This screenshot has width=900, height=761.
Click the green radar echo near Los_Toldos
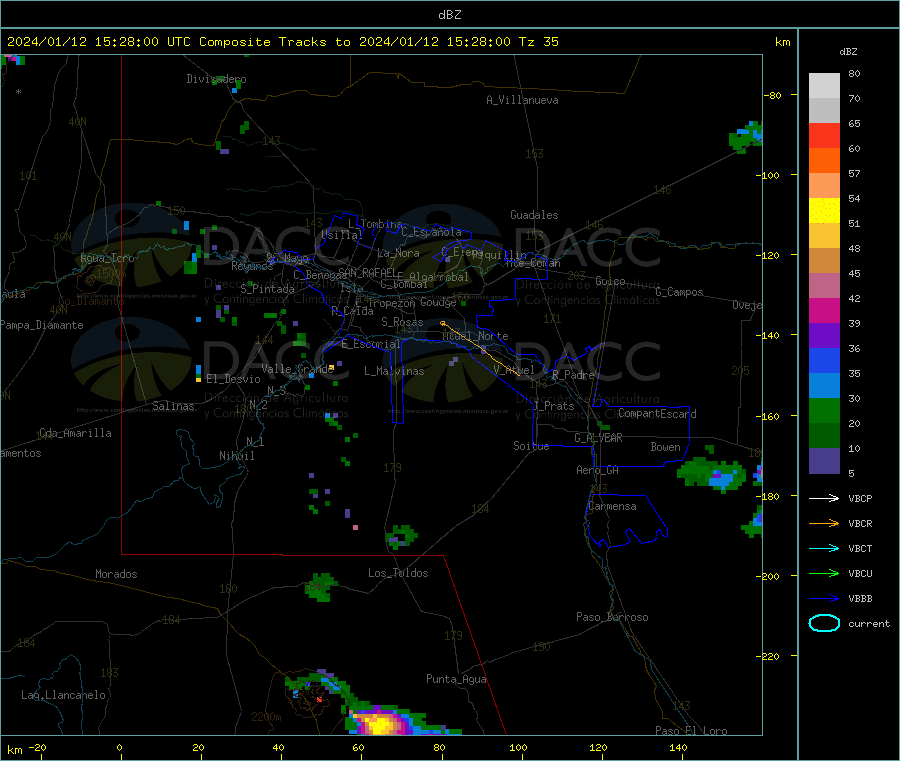[401, 537]
